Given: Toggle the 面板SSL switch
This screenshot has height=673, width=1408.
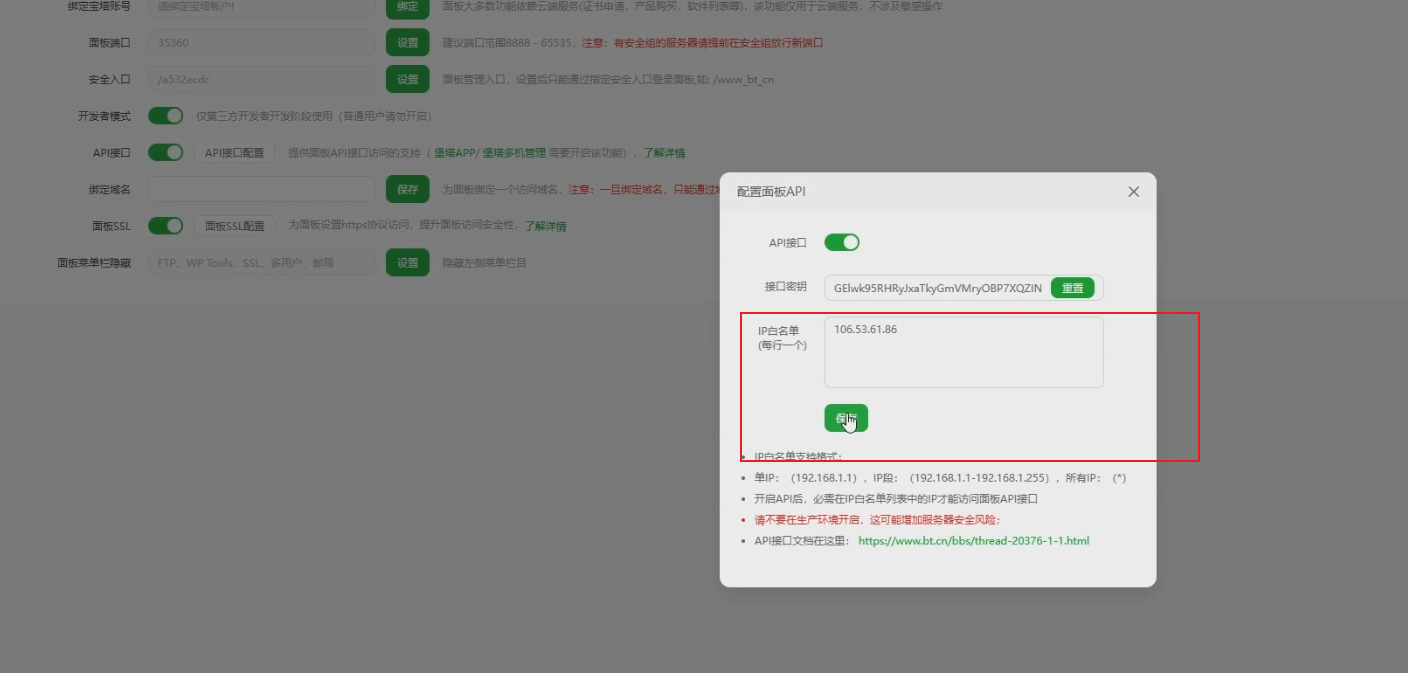Looking at the screenshot, I should point(166,225).
